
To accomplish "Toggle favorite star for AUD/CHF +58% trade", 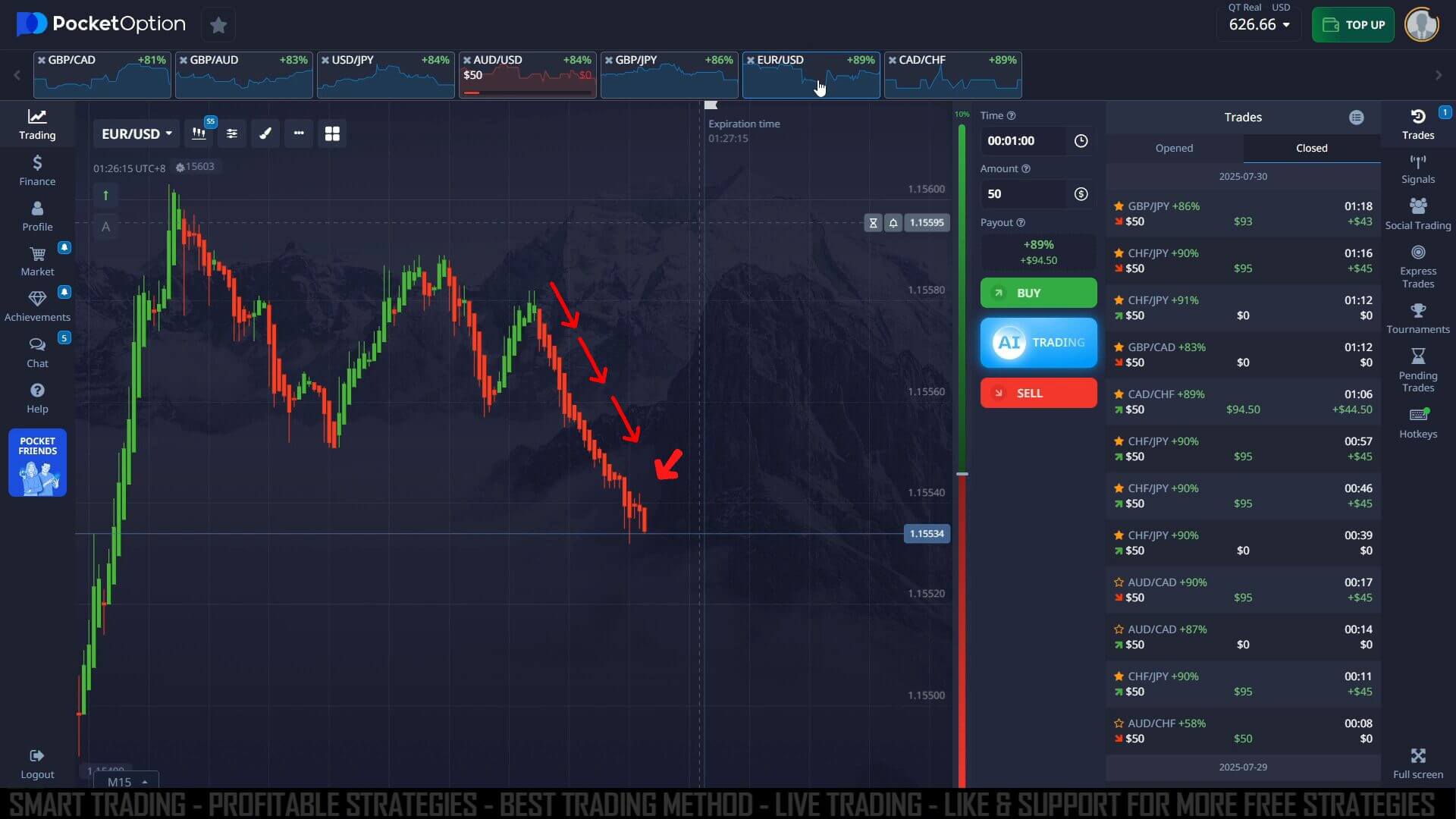I will pos(1119,723).
